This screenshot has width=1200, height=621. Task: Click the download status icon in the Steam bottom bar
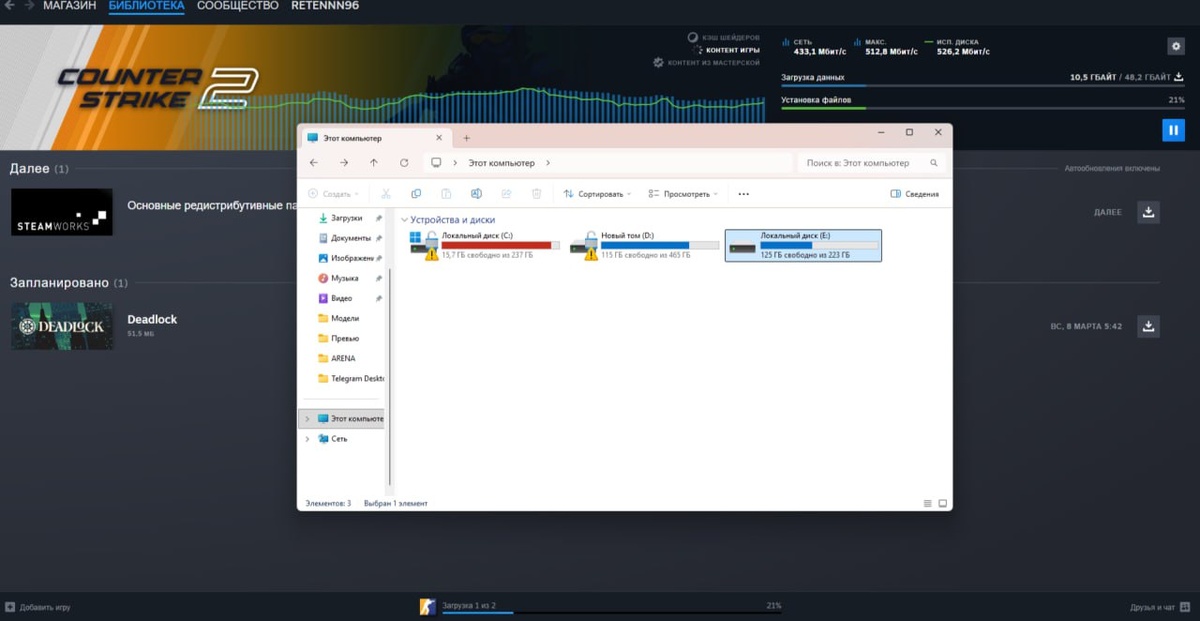[427, 606]
